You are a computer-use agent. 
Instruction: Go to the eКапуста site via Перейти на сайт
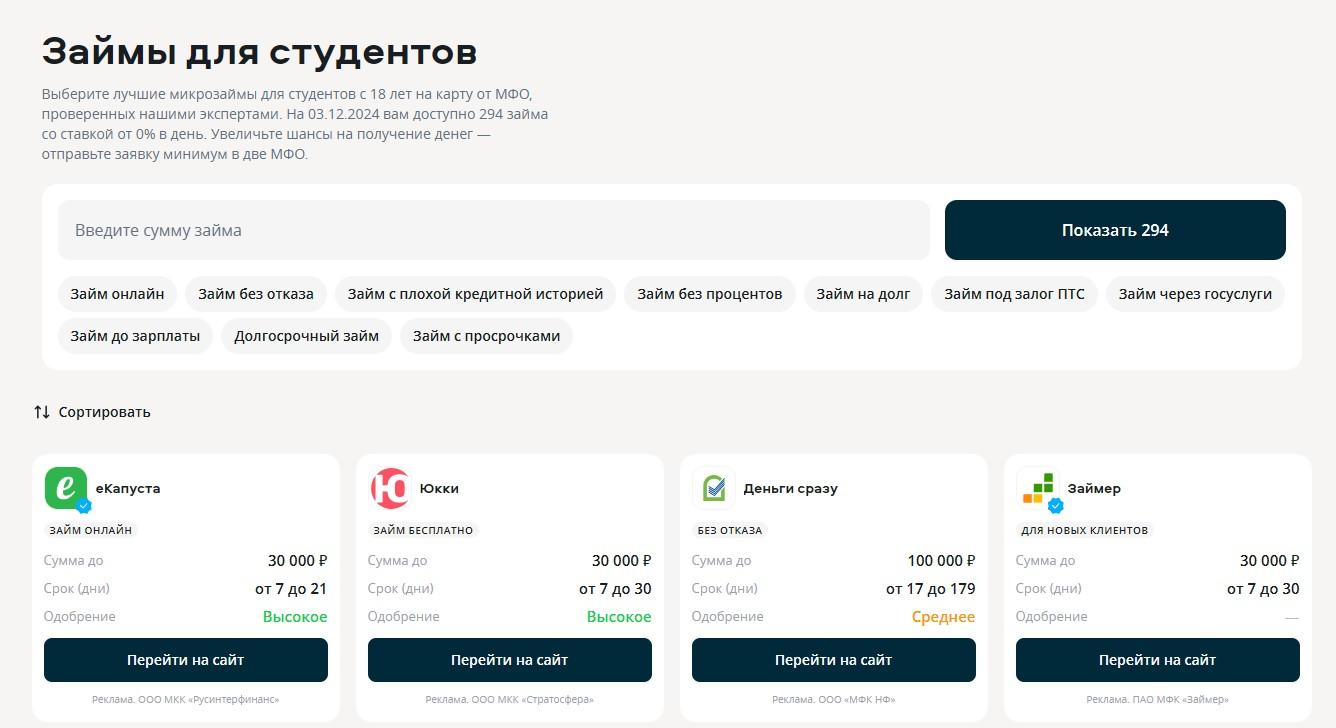pos(186,660)
